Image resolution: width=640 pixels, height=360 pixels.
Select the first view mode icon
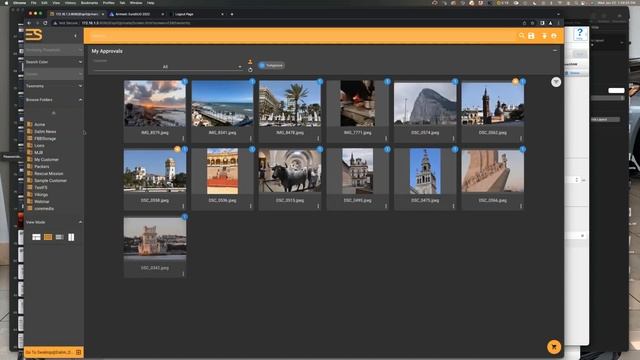coord(36,237)
